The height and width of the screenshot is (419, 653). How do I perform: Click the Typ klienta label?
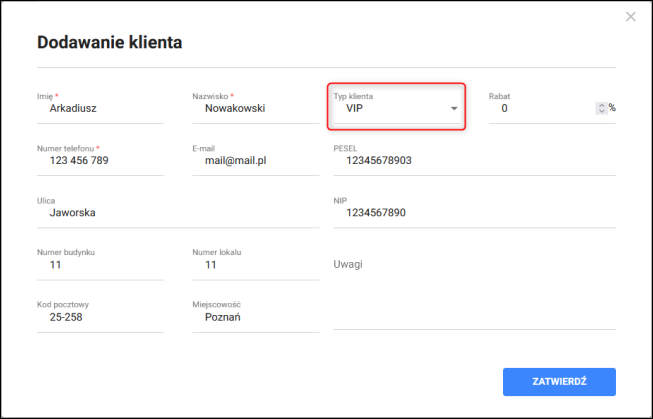click(353, 96)
